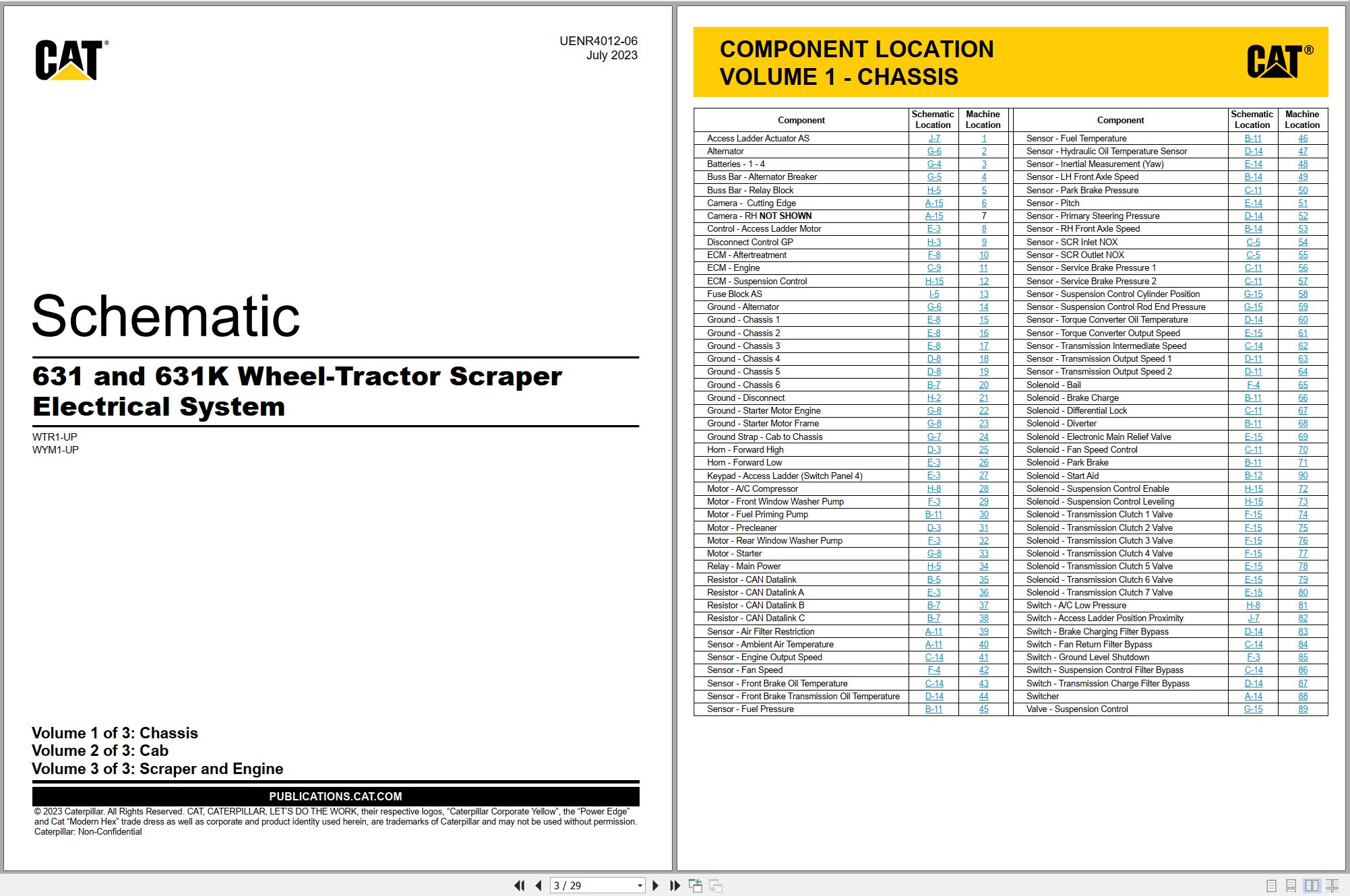This screenshot has height=896, width=1350.
Task: Open schematic location E-15 for Transmission Clutch 7 Valve
Action: pos(1254,592)
